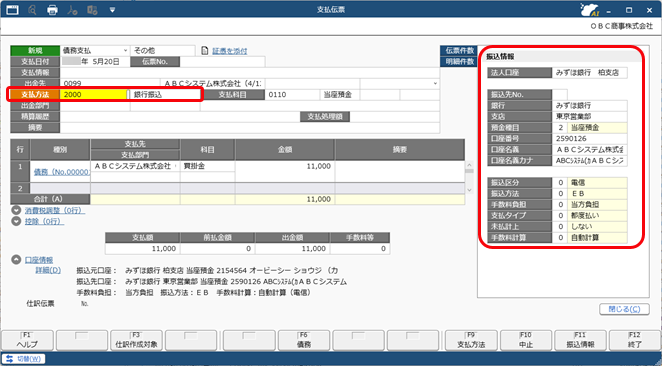
Task: Click the F9 支払方法 button
Action: [471, 340]
